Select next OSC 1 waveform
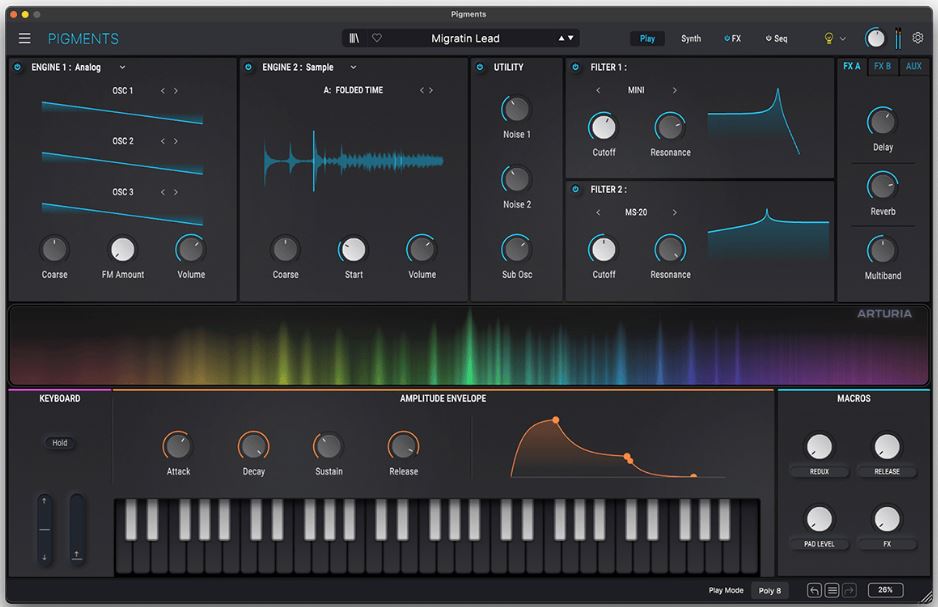The image size is (938, 607). tap(175, 91)
